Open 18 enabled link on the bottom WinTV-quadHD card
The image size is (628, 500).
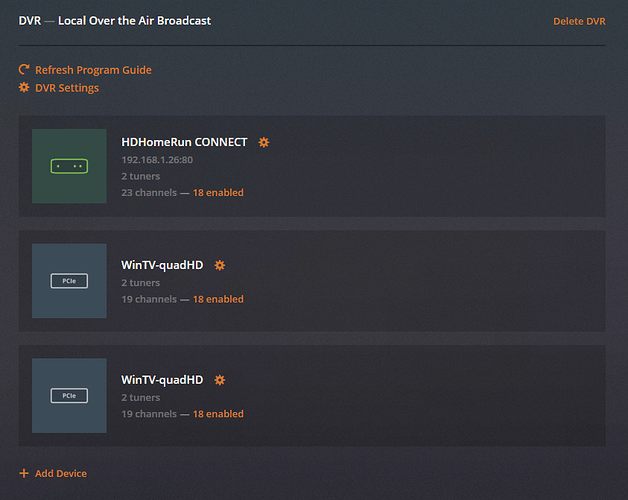218,414
